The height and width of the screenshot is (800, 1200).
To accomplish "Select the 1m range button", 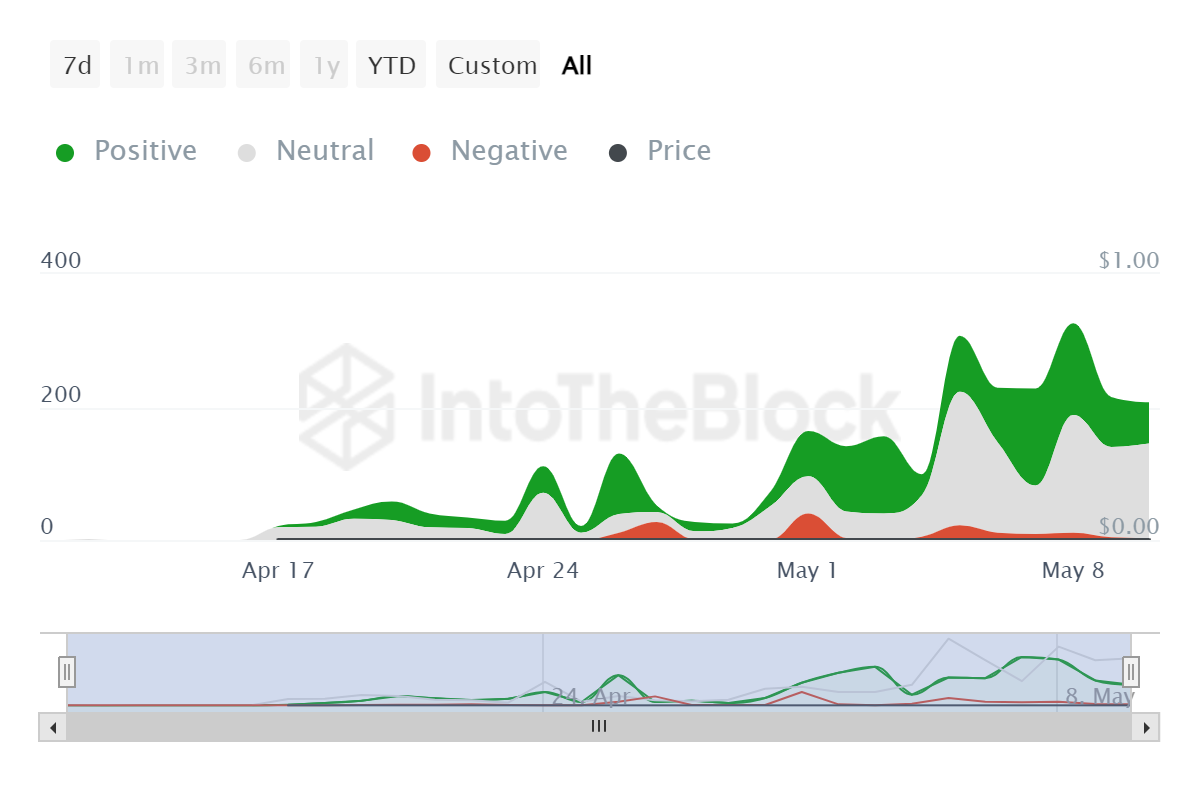I will click(139, 66).
